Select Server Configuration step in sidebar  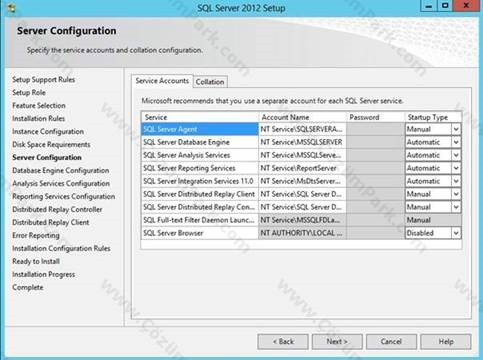(47, 157)
